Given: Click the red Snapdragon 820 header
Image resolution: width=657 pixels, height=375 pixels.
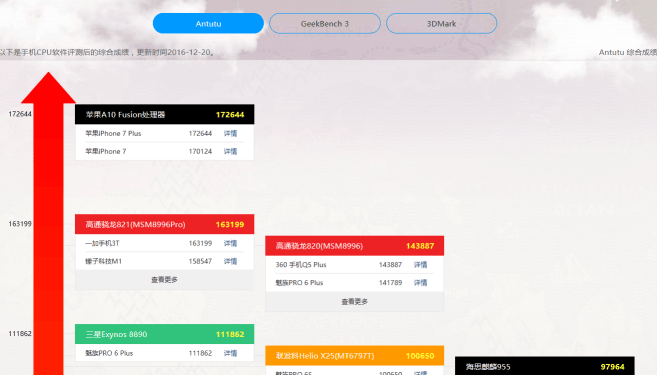Looking at the screenshot, I should coord(354,246).
